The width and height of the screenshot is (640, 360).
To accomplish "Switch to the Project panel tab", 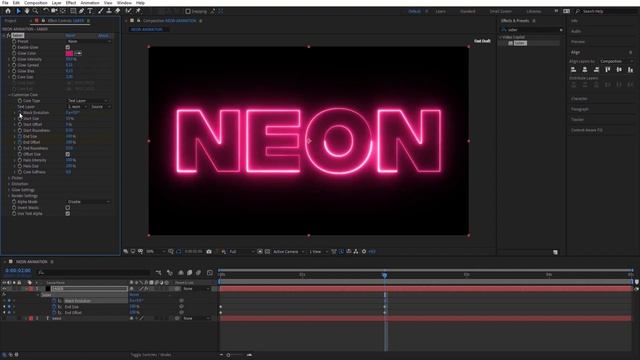I will (10, 20).
